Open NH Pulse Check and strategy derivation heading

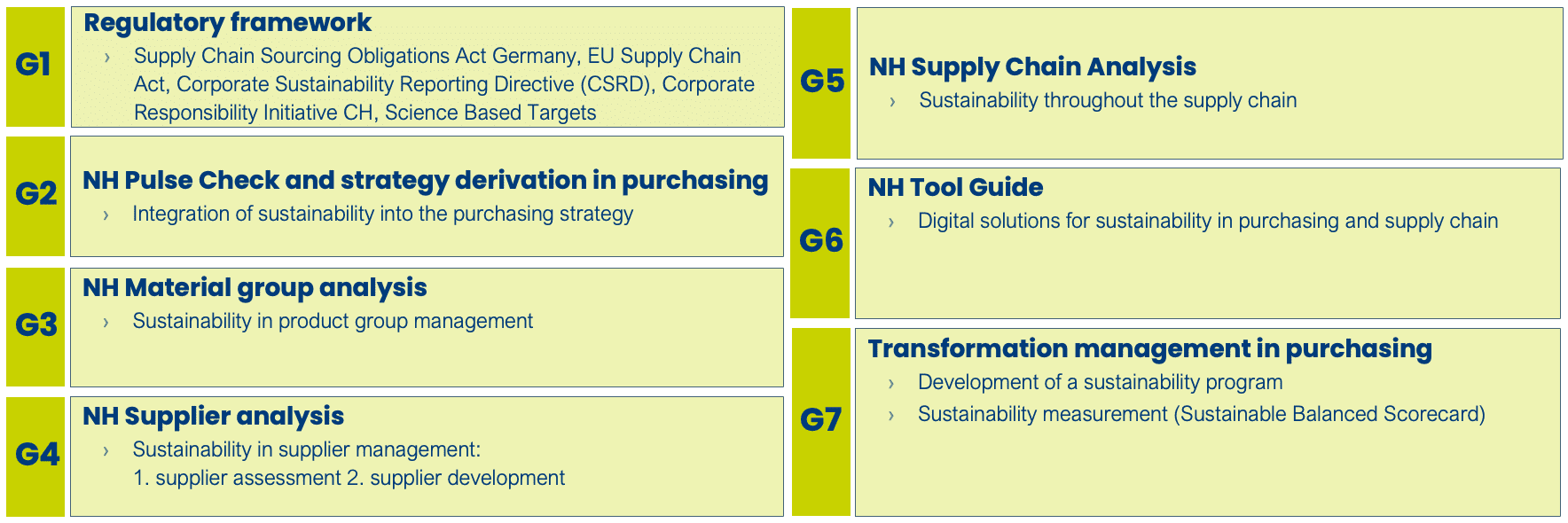coord(425,181)
